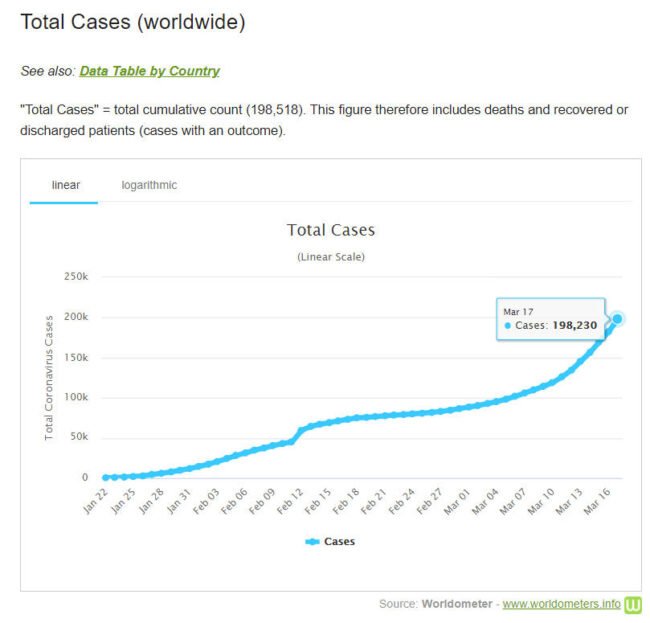Switch to the logarithmic tab
Image resolution: width=650 pixels, height=623 pixels.
tap(149, 185)
